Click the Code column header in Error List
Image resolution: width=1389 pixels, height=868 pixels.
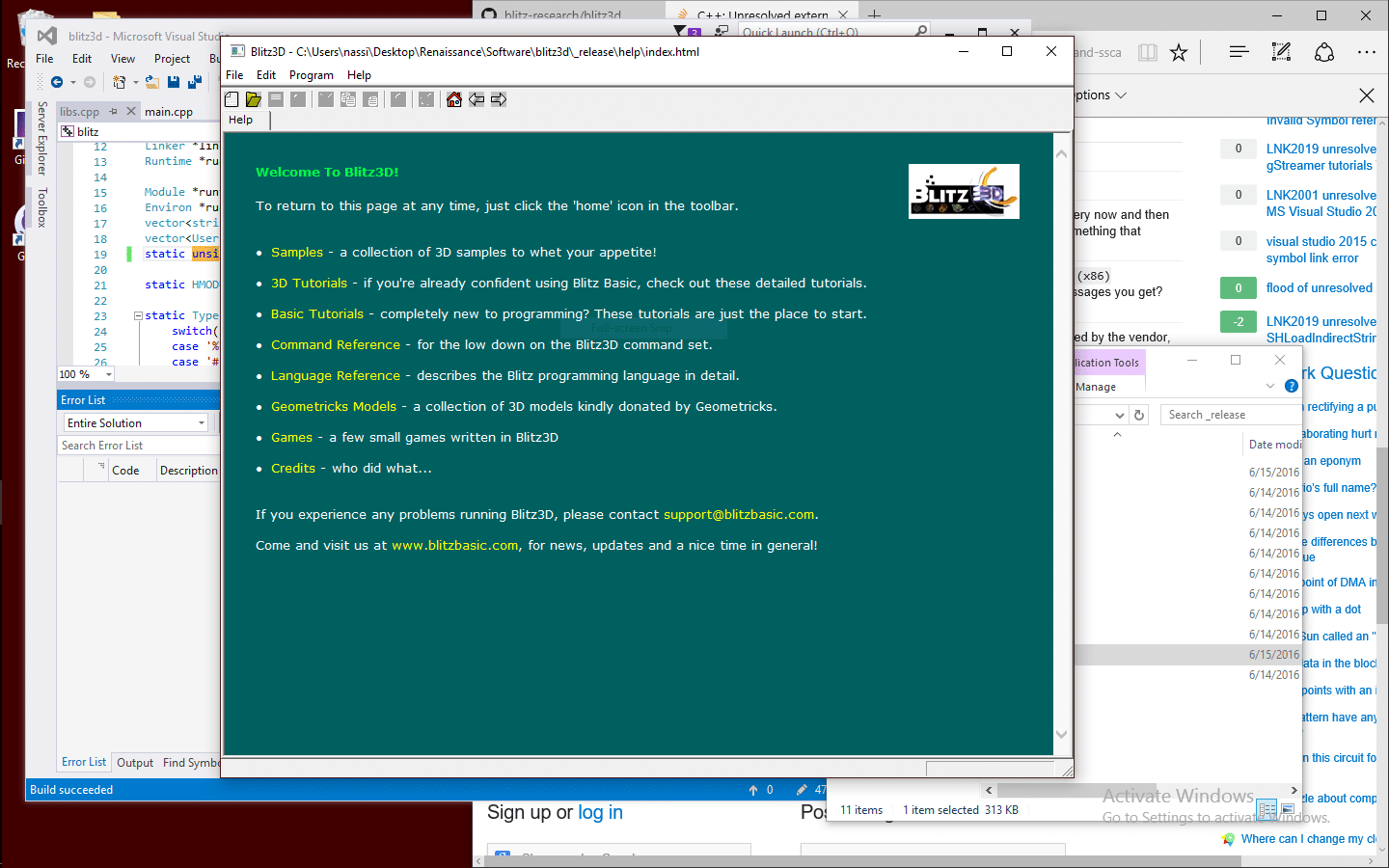tap(125, 471)
